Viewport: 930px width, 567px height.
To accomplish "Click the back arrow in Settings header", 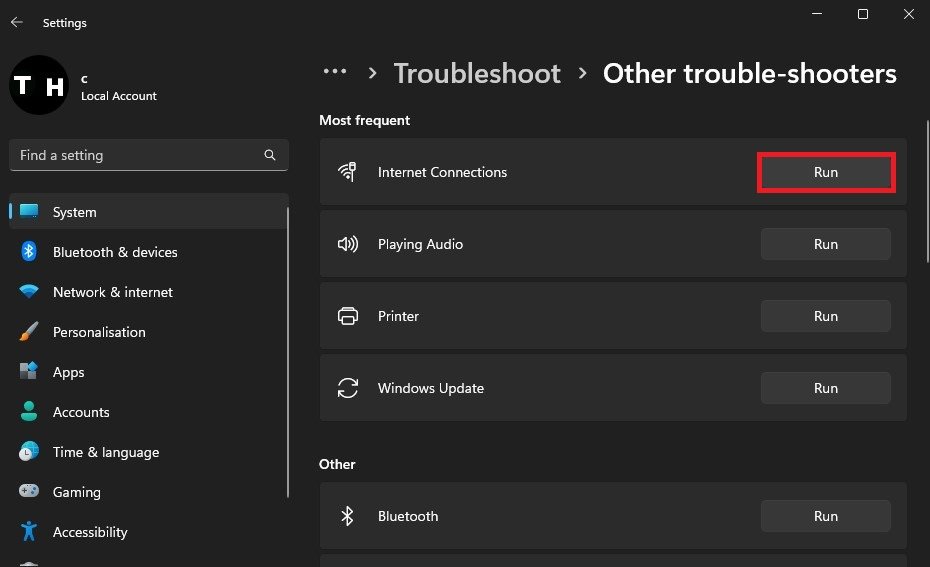I will 17,22.
